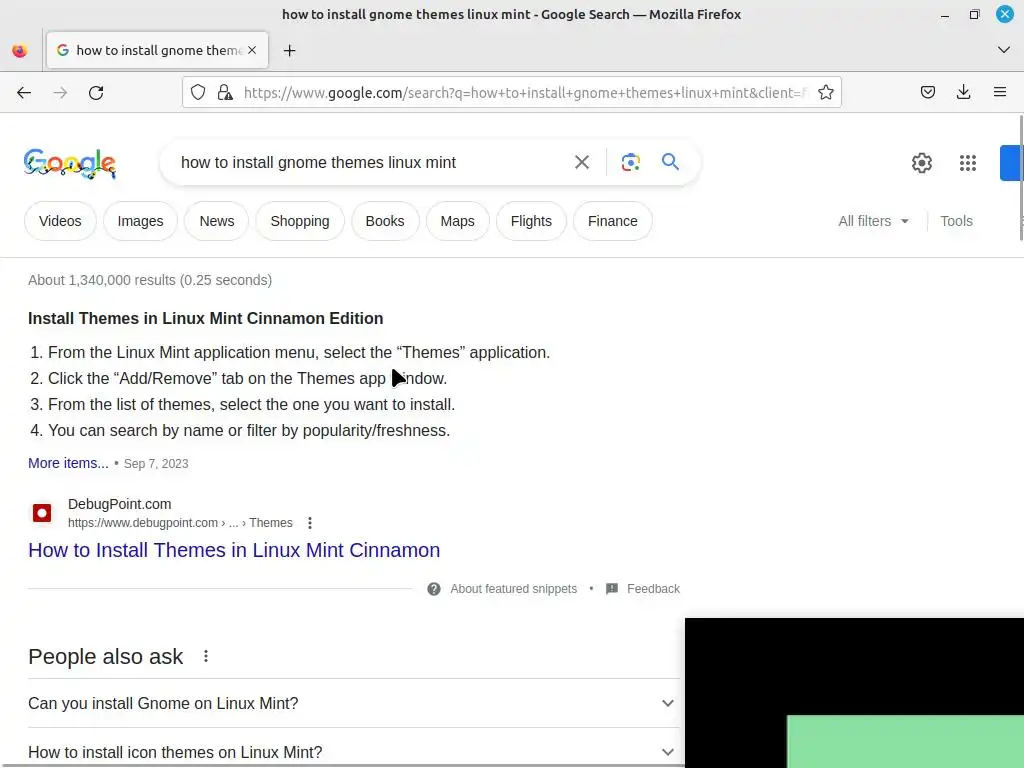Open the list all tabs dropdown

coord(1004,50)
